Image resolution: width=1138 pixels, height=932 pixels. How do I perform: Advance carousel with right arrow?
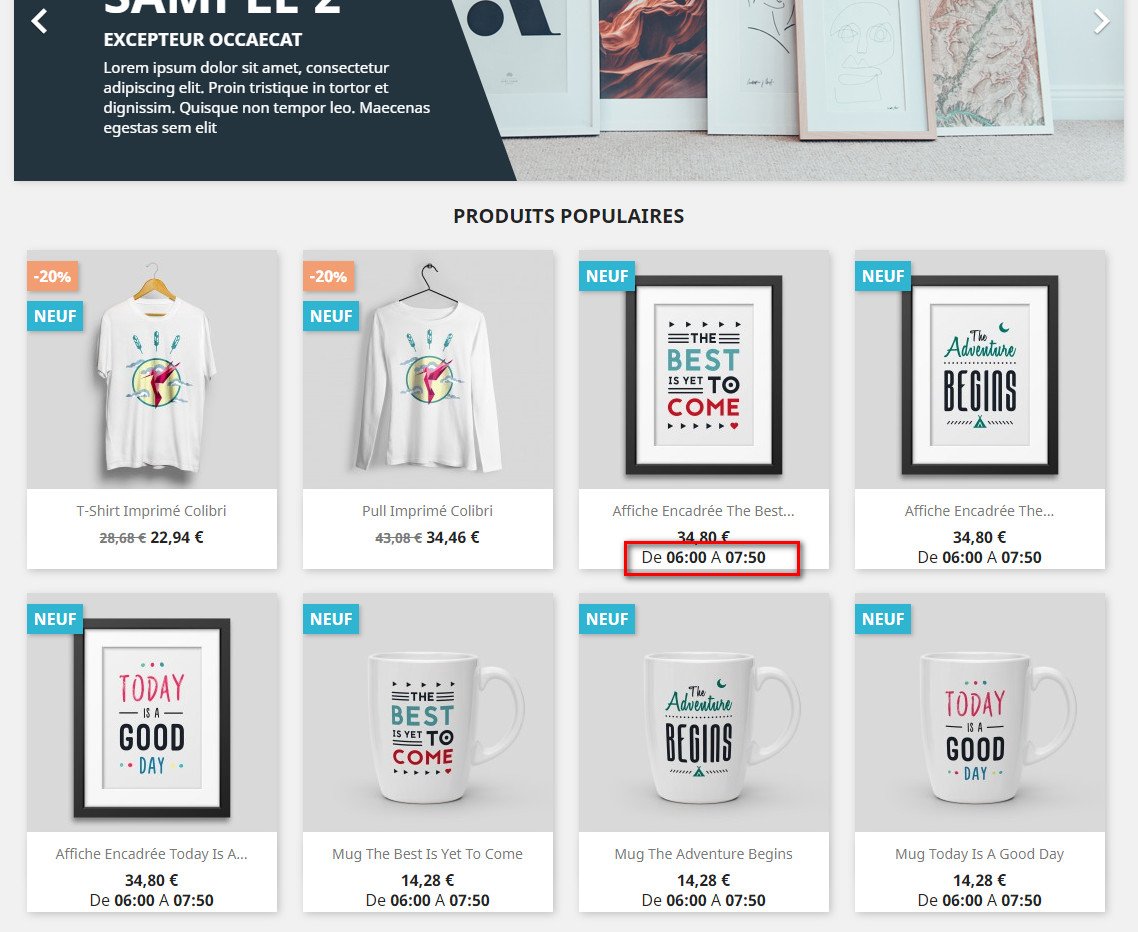click(1101, 21)
